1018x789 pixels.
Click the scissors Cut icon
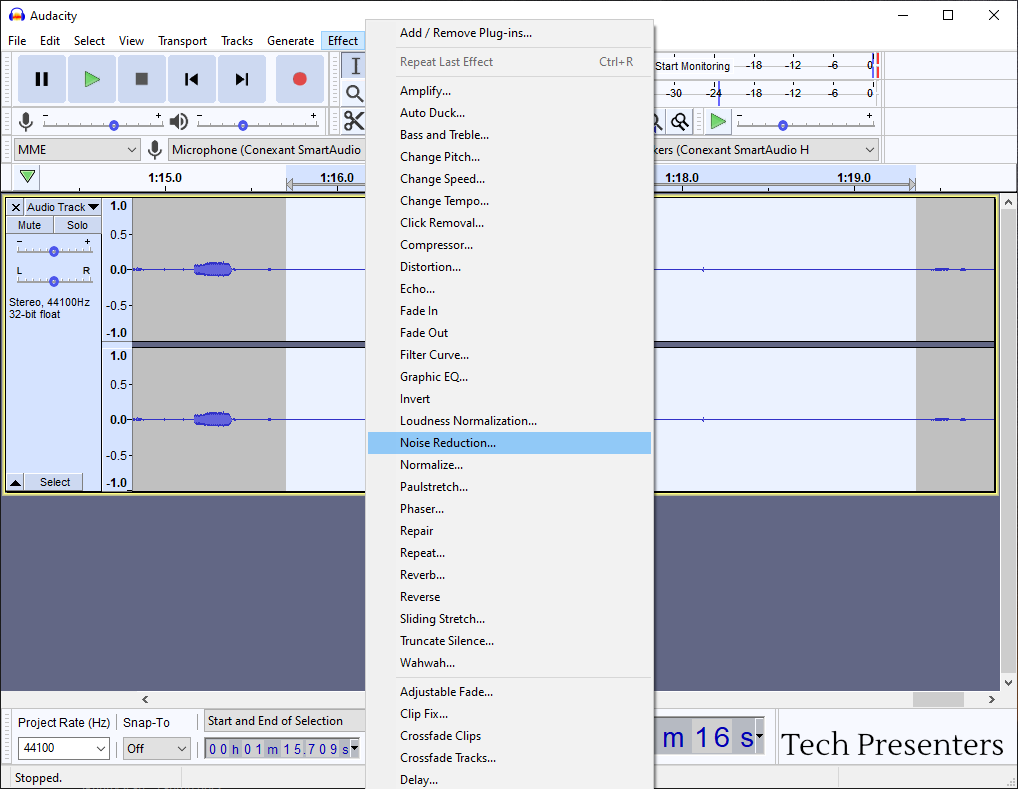click(354, 121)
